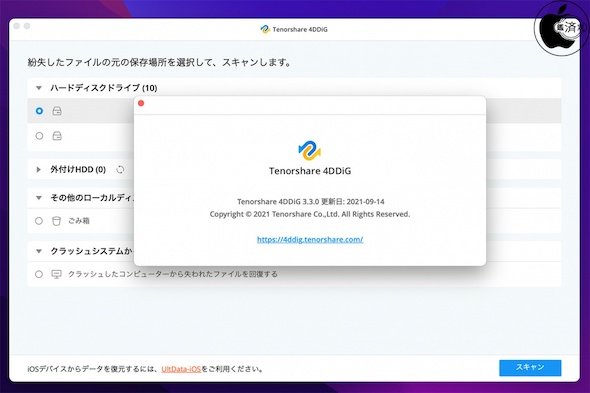Screen dimensions: 590x393
Task: Choose the ごみ箱 radio button
Action: 39,221
